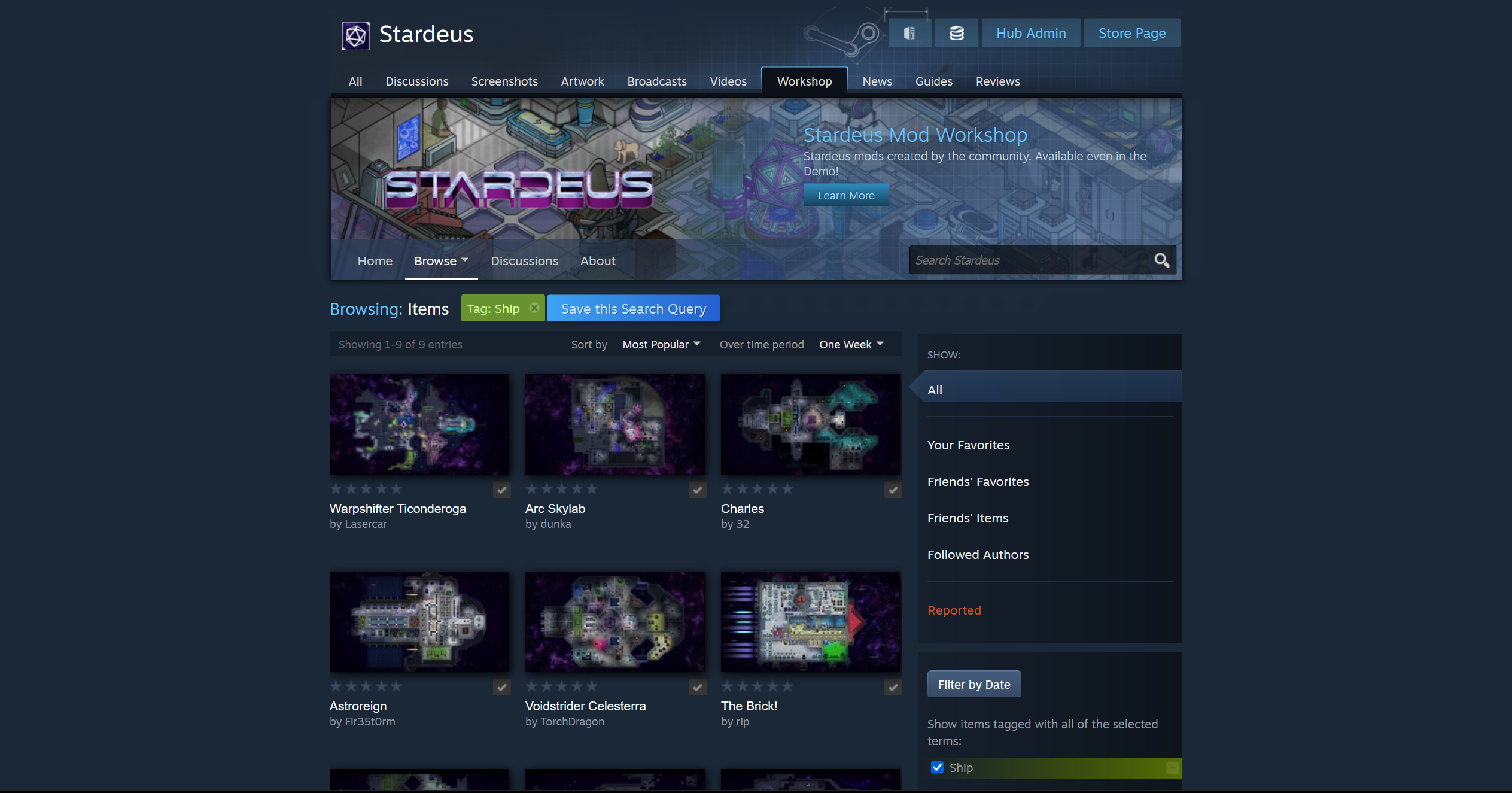This screenshot has width=1512, height=793.
Task: Toggle subscribe check on The Brick!
Action: tap(893, 688)
